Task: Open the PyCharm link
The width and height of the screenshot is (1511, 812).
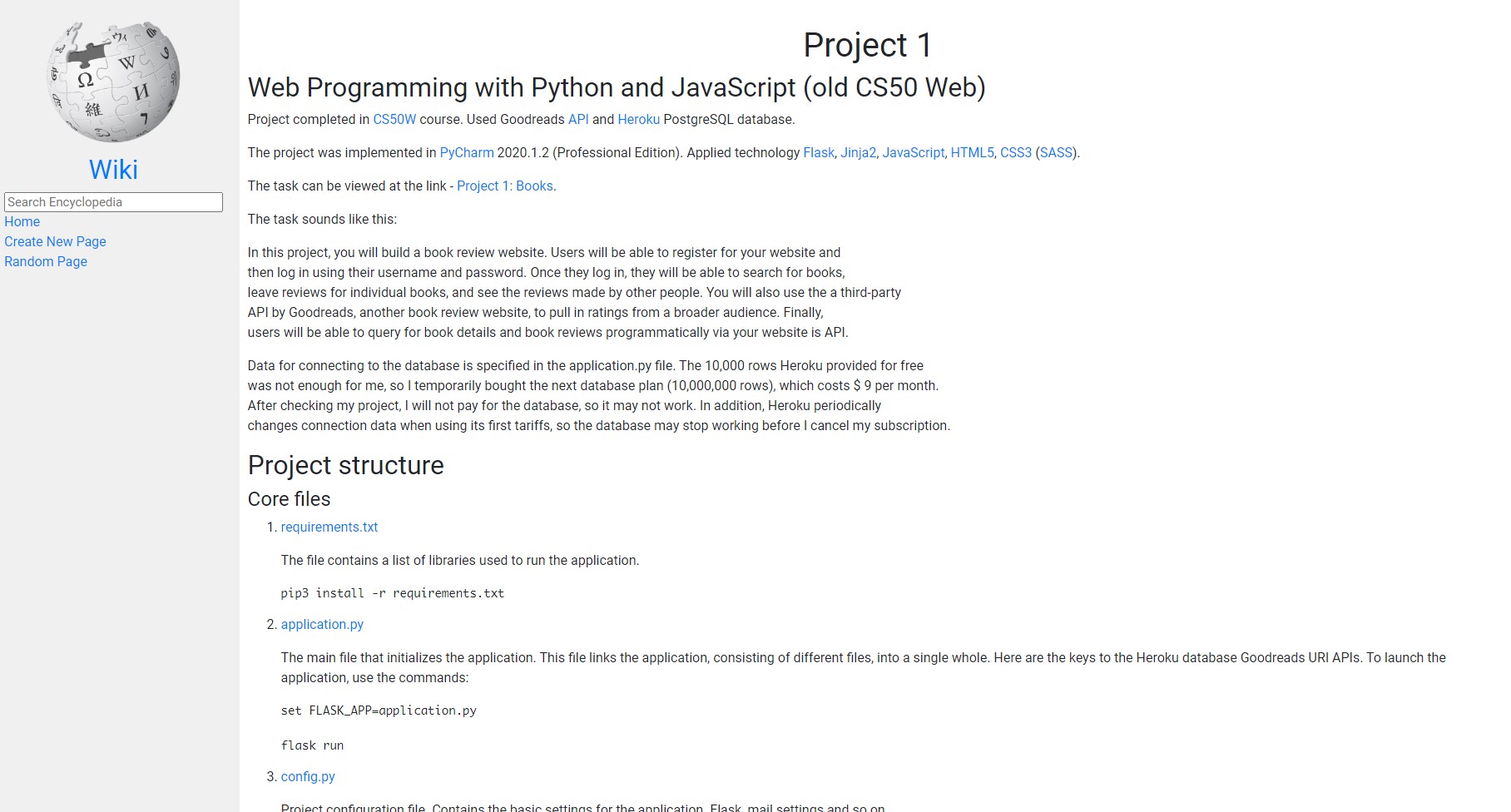Action: (x=467, y=153)
